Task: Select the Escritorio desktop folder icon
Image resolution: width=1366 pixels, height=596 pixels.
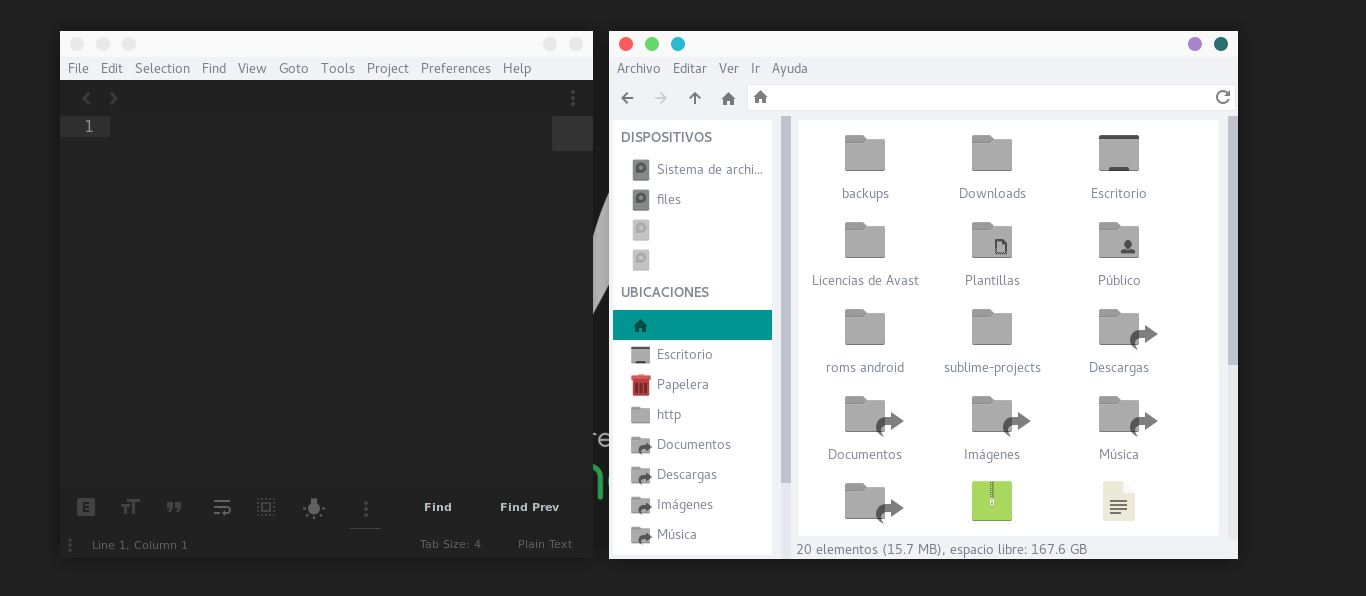Action: tap(1119, 154)
